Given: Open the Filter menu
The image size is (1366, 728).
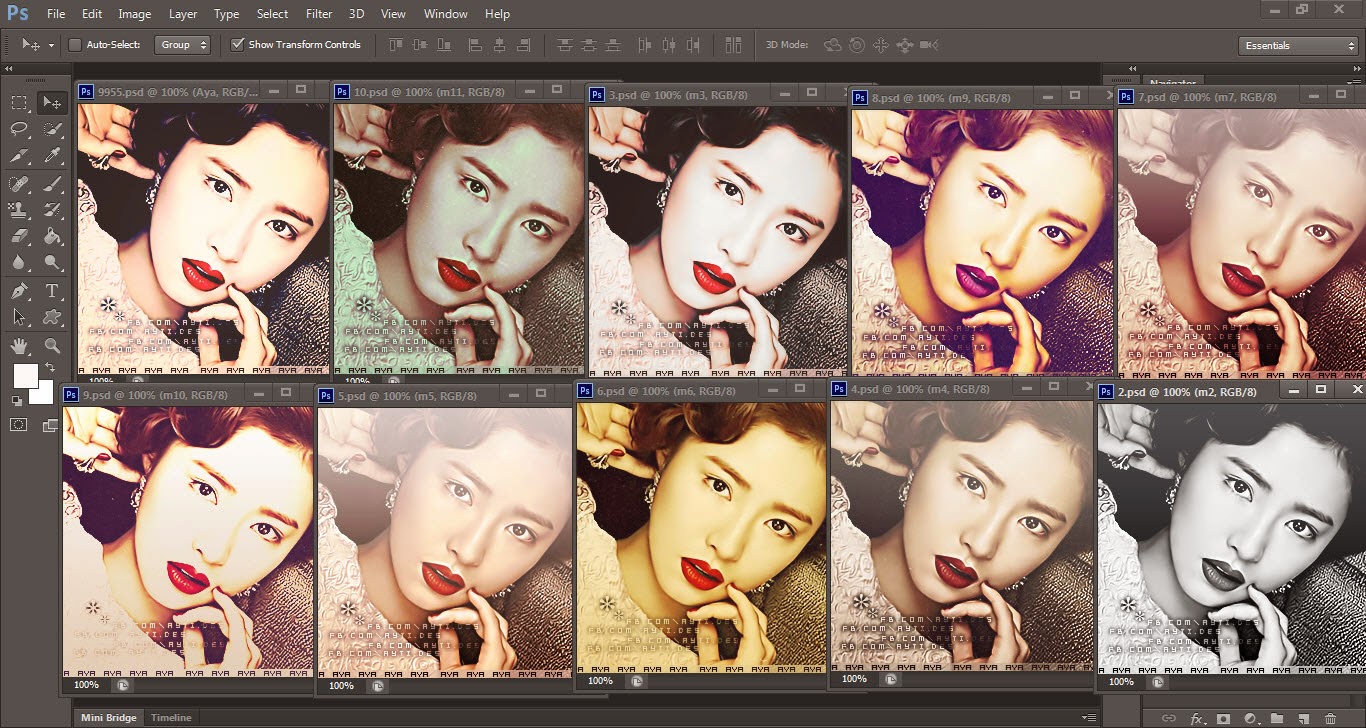Looking at the screenshot, I should pyautogui.click(x=319, y=14).
